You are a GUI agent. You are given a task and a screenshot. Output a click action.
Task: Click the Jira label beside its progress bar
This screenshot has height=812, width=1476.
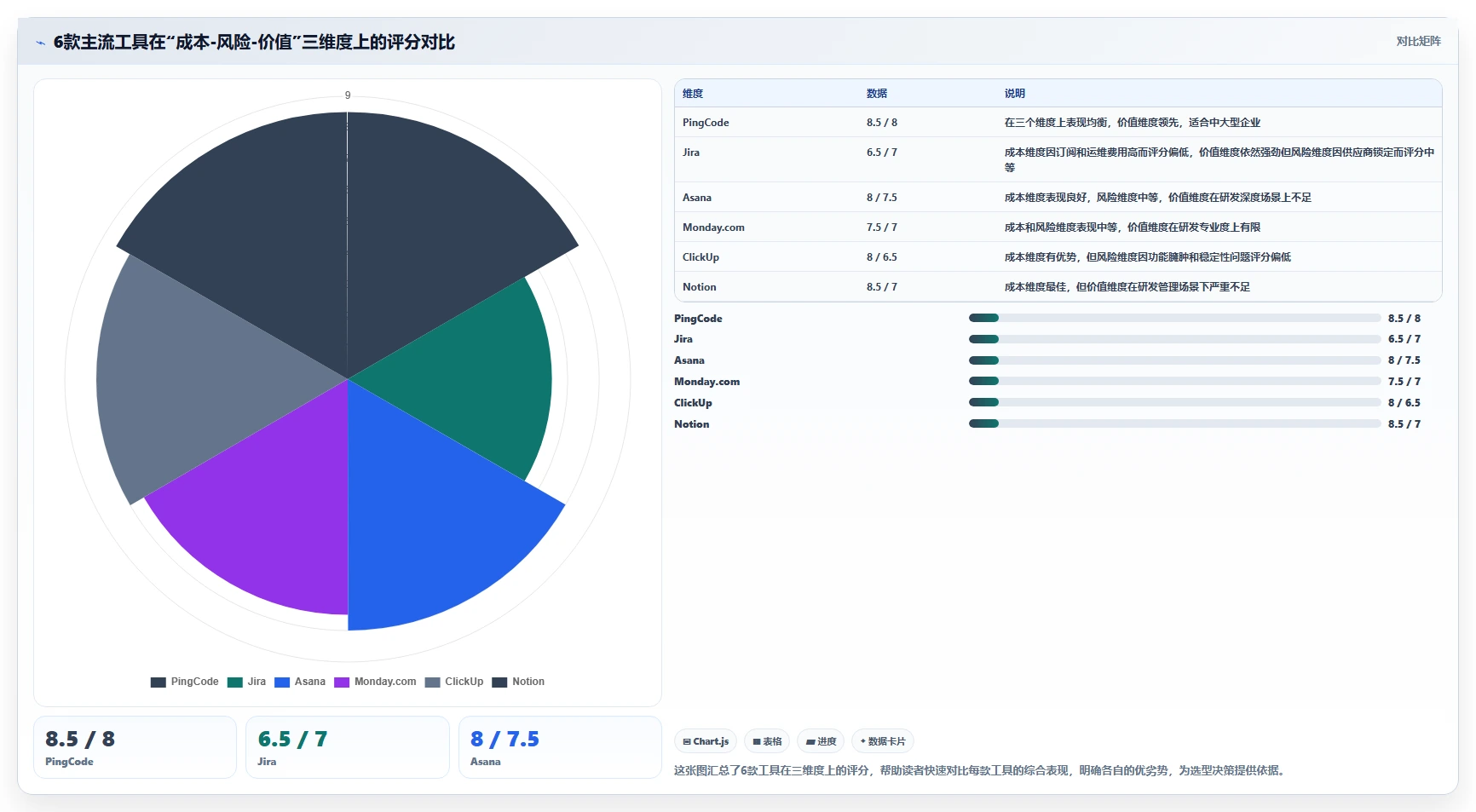tap(683, 339)
